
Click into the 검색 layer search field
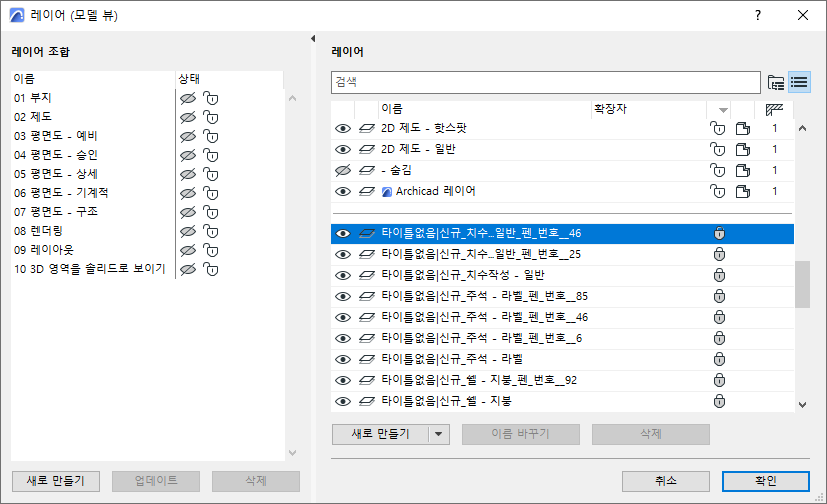[x=546, y=82]
